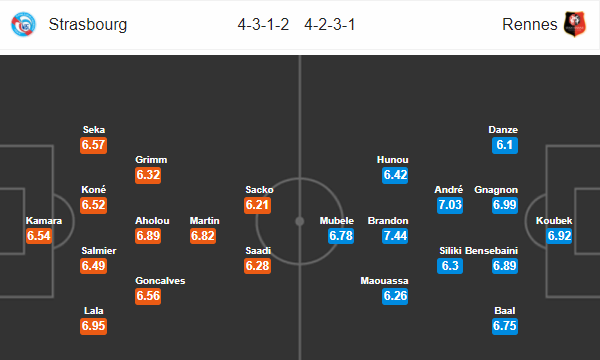
Task: Click Mubele's 6.78 rating badge
Action: coord(341,236)
